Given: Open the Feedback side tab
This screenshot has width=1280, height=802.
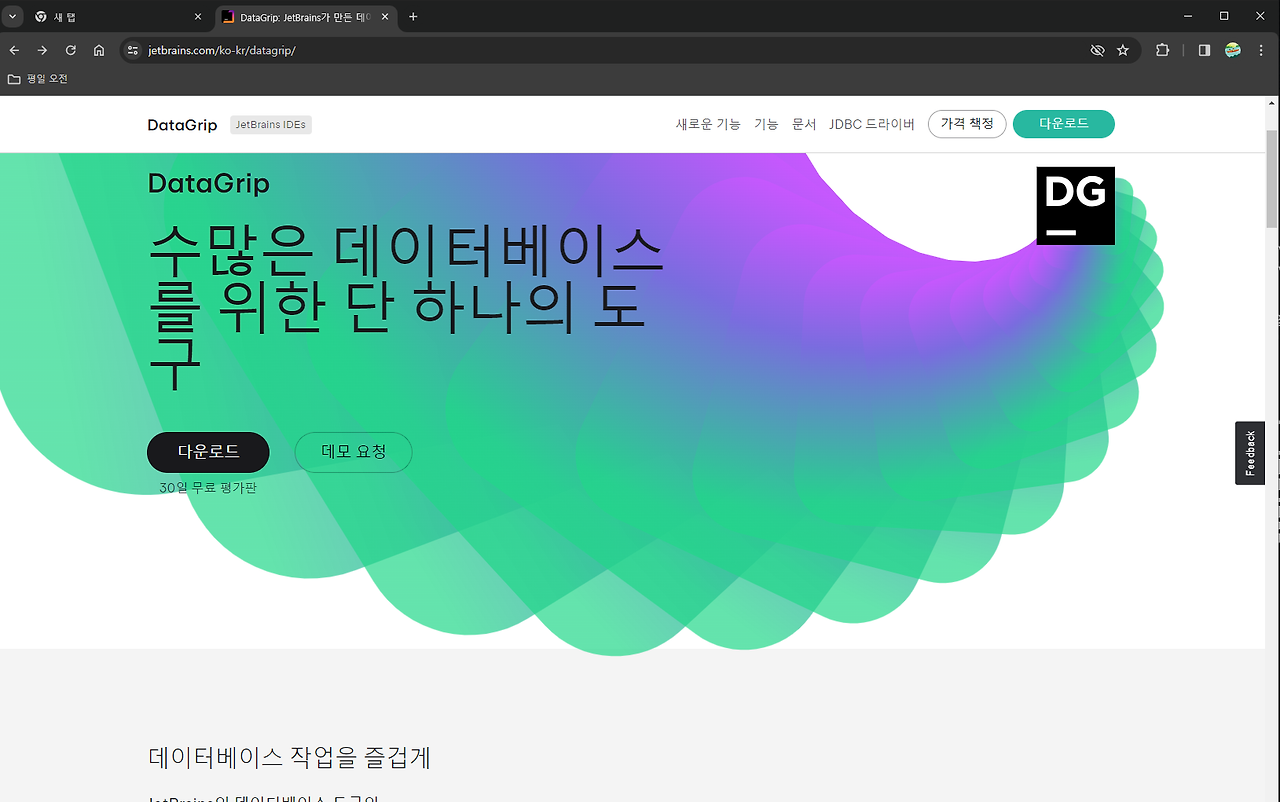Looking at the screenshot, I should pyautogui.click(x=1250, y=453).
